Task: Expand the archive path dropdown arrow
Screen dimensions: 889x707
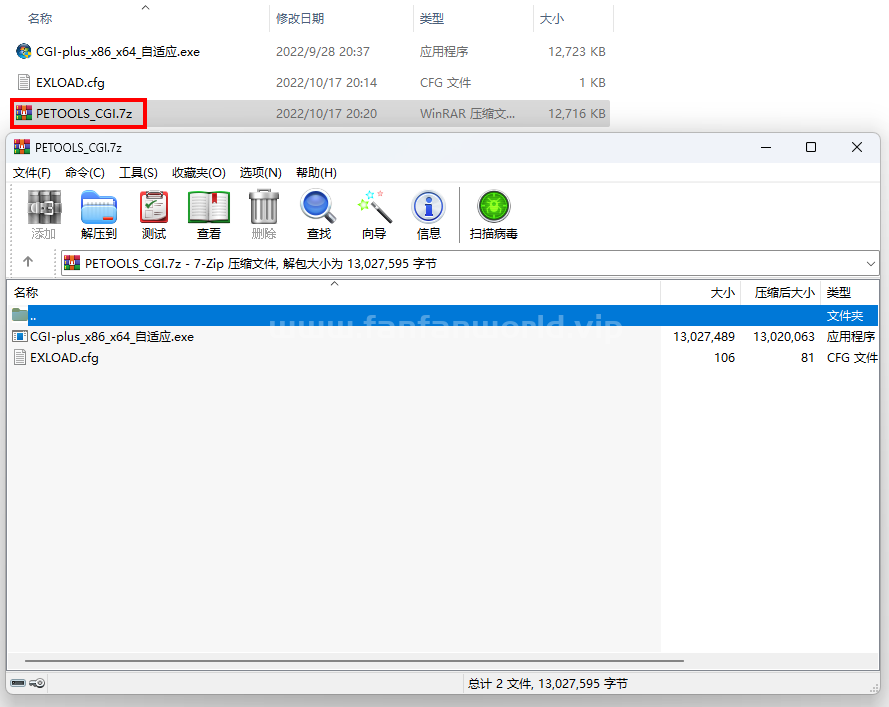Action: [x=870, y=264]
